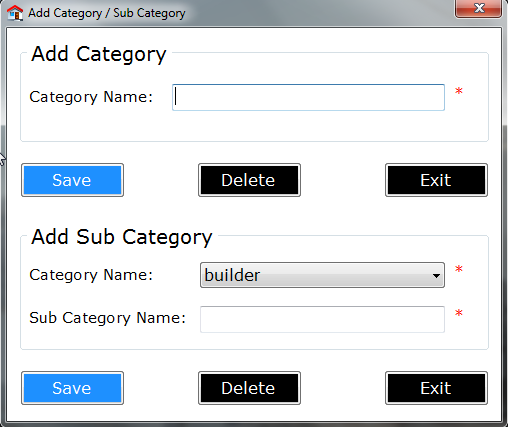508x427 pixels.
Task: Click Delete below the Add Category group
Action: pos(249,180)
